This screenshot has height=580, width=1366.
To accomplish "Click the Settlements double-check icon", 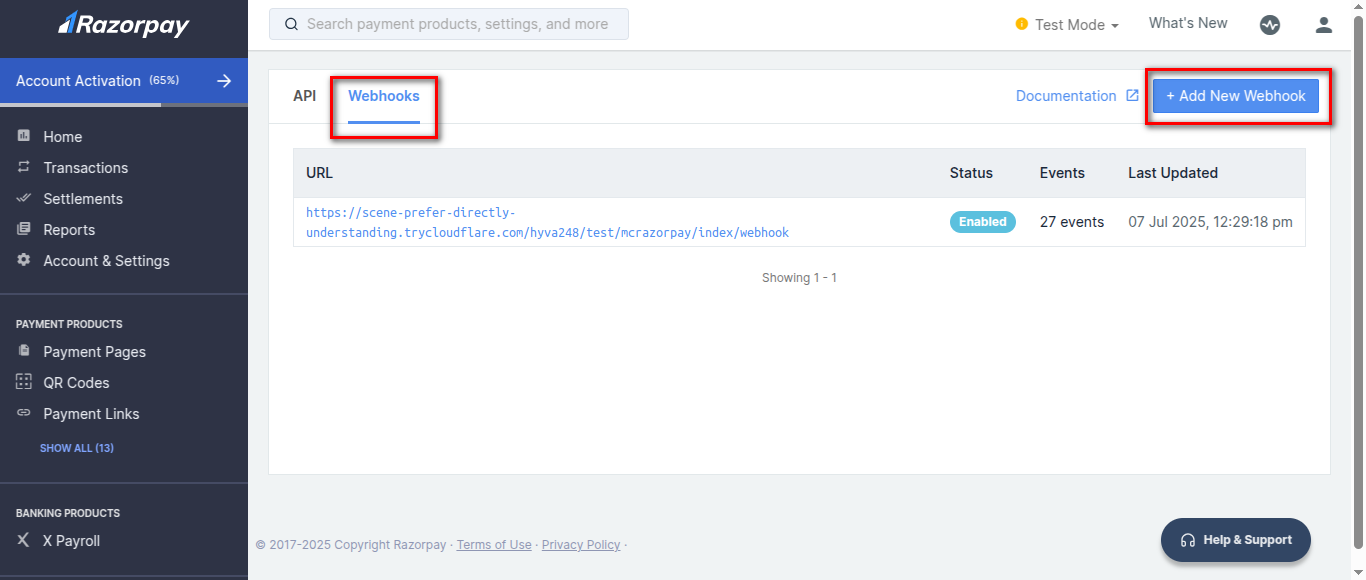I will coord(24,198).
